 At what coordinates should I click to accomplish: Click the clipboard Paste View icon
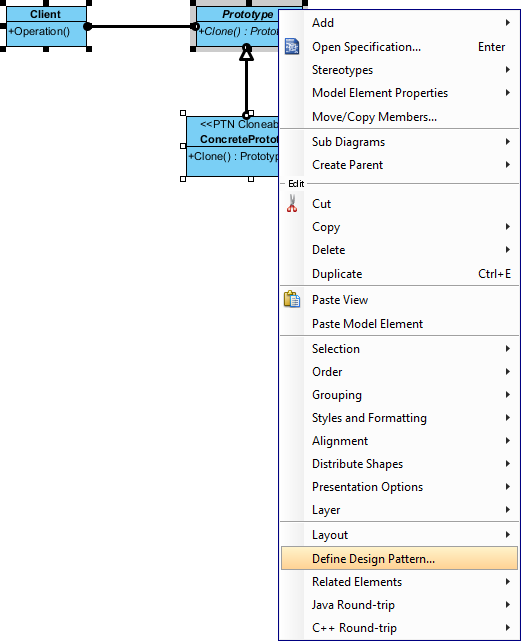pos(292,299)
